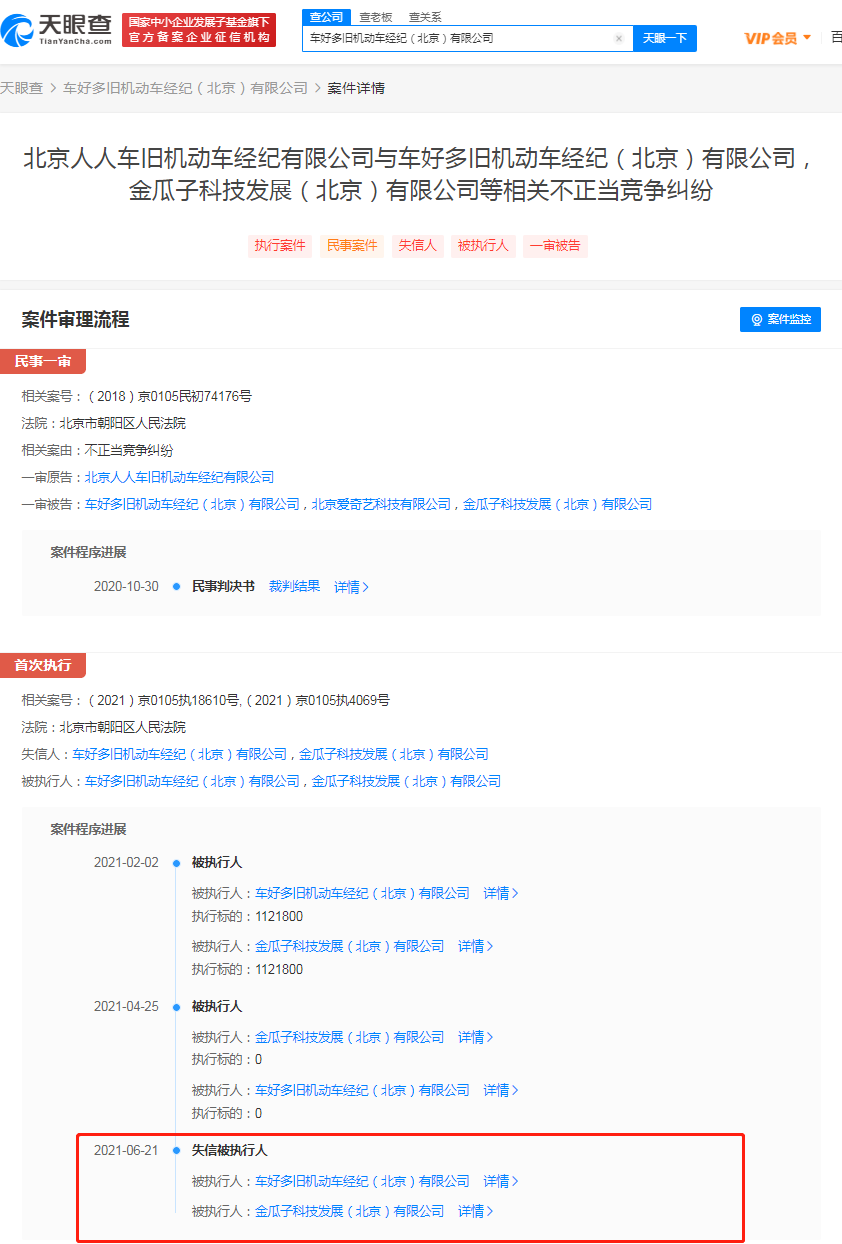Click the 执行案件 tag
Screen dimensions: 842x1244
pos(280,246)
